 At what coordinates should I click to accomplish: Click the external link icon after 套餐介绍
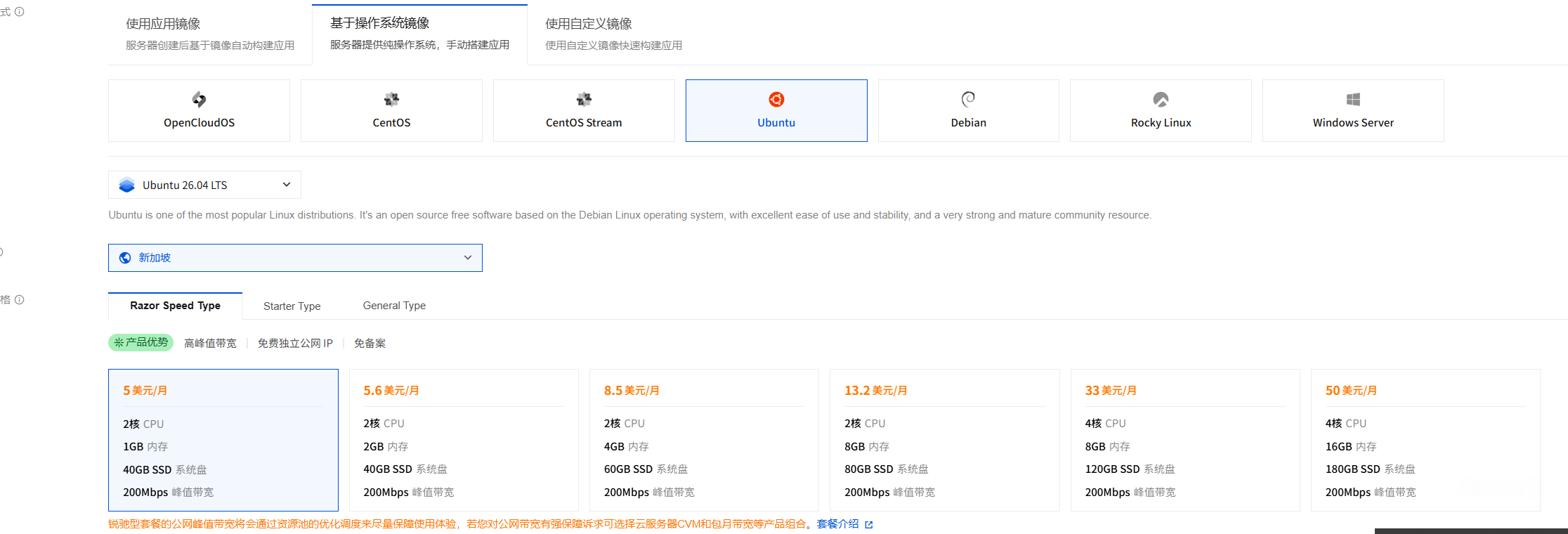click(x=869, y=524)
